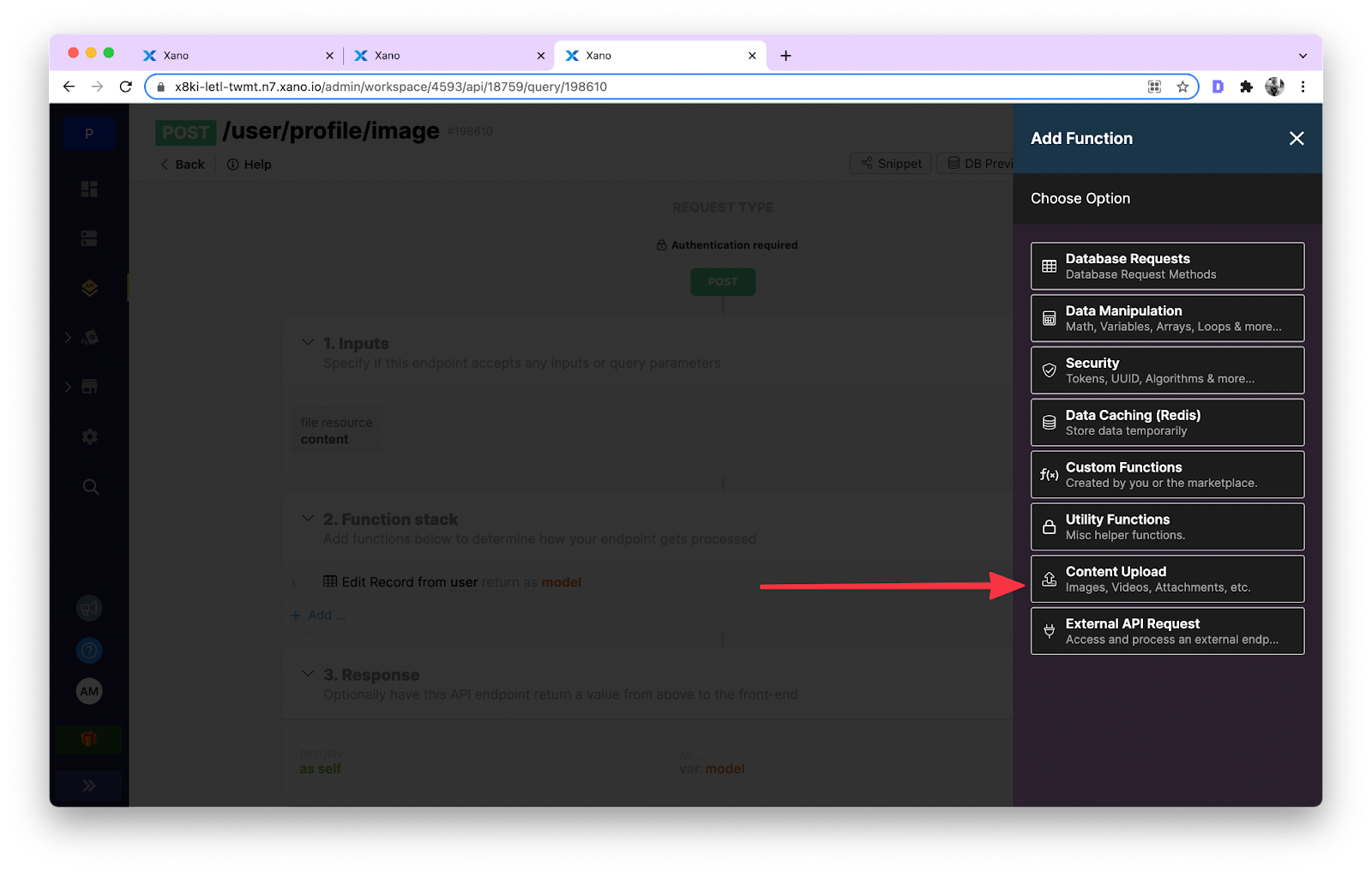Click the Security shield icon
The height and width of the screenshot is (872, 1372).
pos(1049,370)
